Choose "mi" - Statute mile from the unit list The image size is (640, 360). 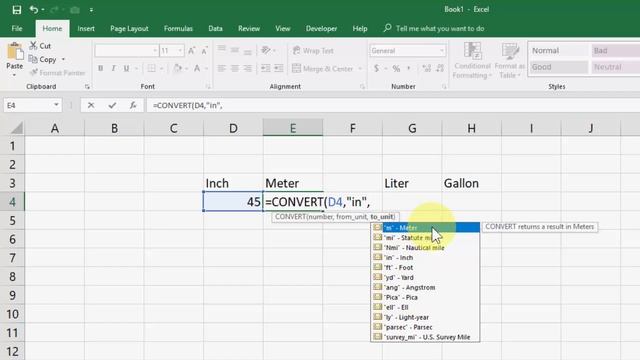(x=425, y=238)
